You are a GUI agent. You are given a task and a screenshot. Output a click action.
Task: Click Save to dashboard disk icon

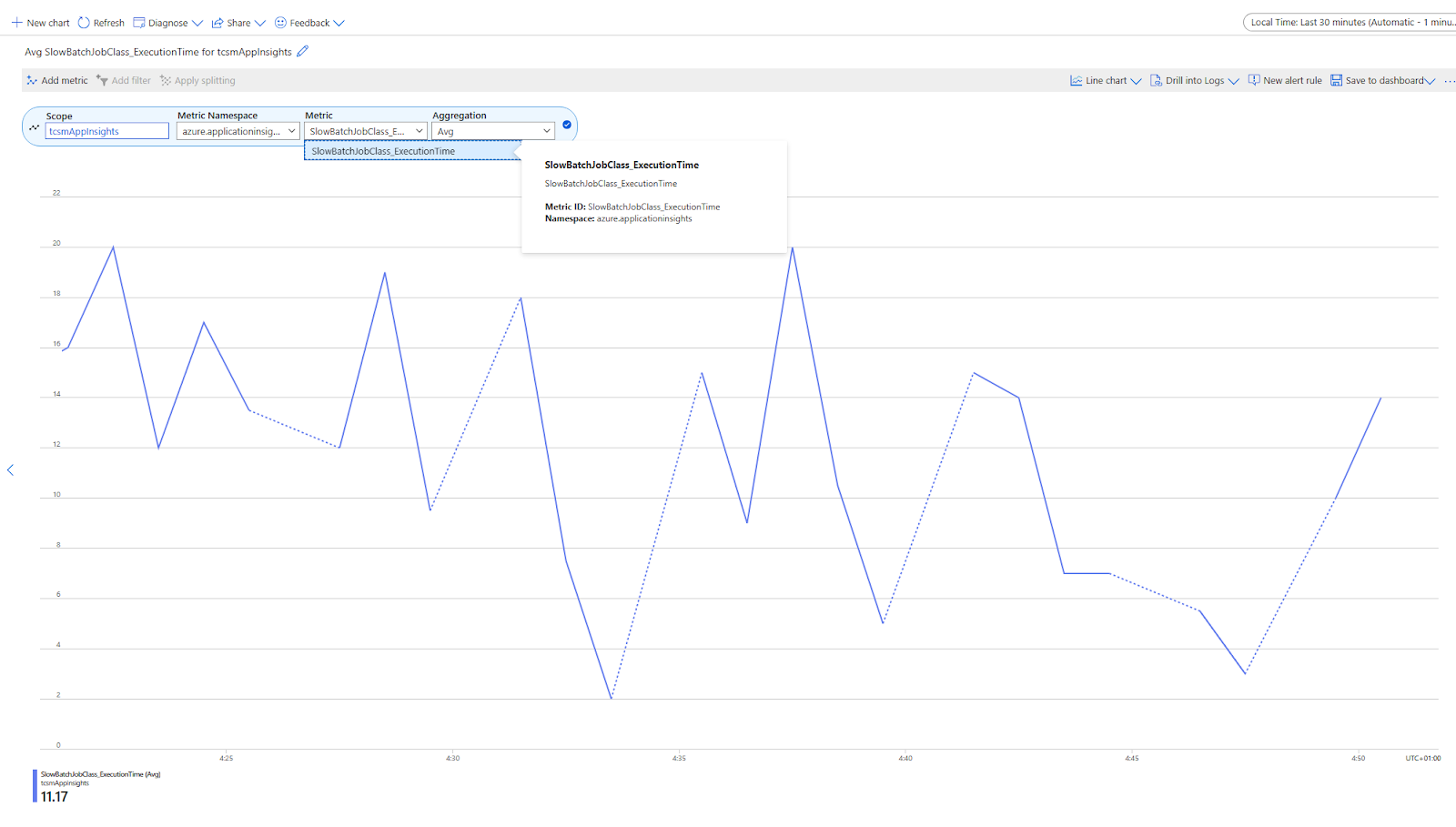[1336, 80]
